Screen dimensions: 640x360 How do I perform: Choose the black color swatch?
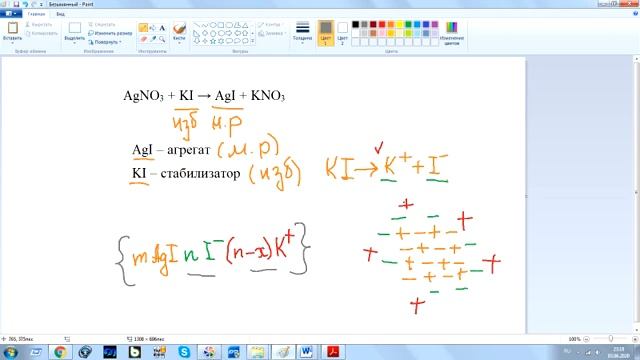356,24
